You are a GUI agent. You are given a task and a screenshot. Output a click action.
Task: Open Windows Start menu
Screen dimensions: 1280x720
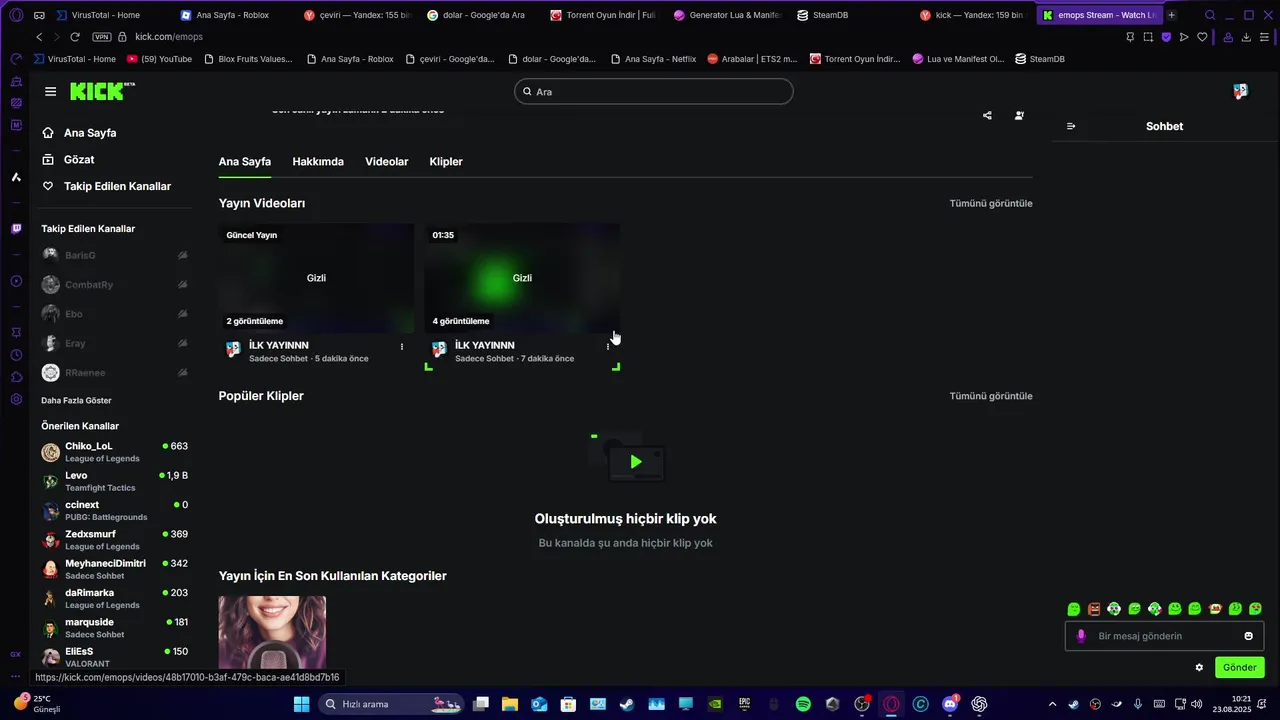click(301, 704)
